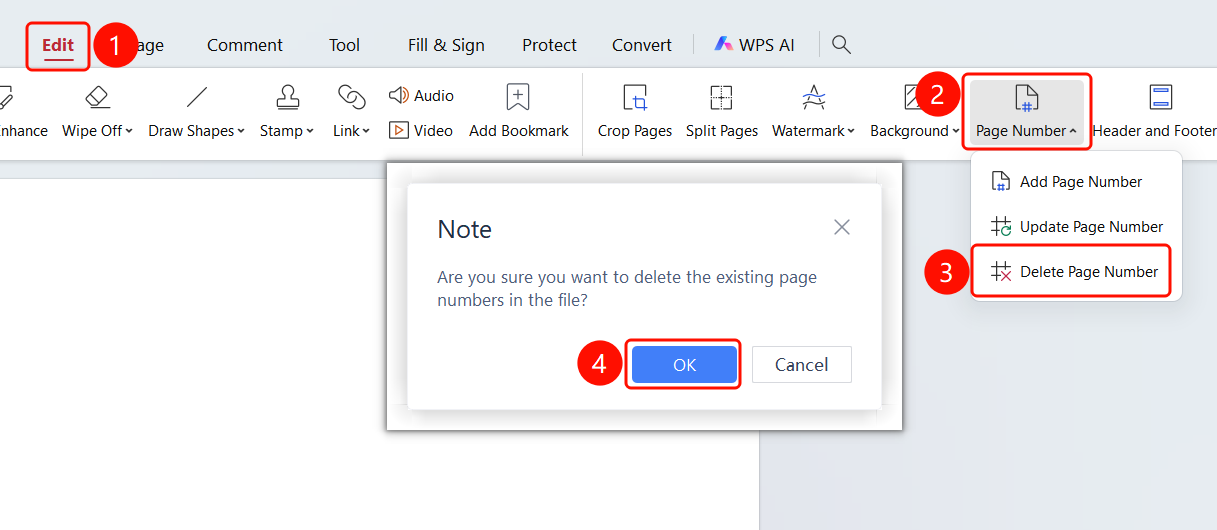Insert Audio into the PDF
The image size is (1217, 530).
[x=421, y=96]
